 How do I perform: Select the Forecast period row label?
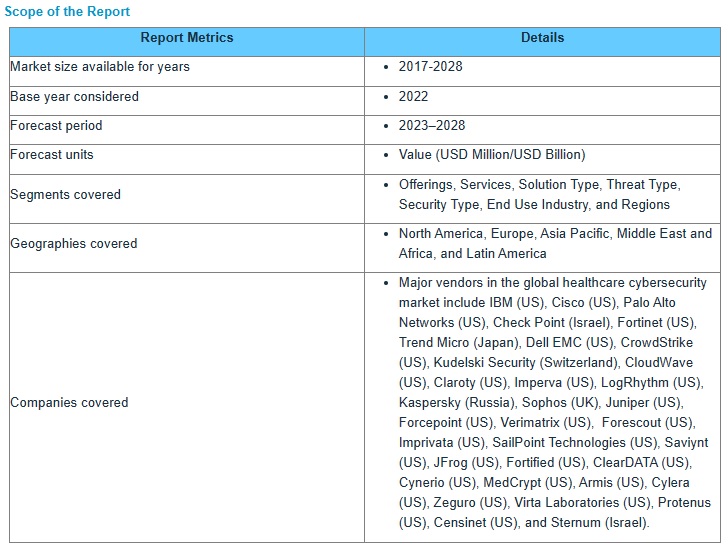pyautogui.click(x=56, y=126)
